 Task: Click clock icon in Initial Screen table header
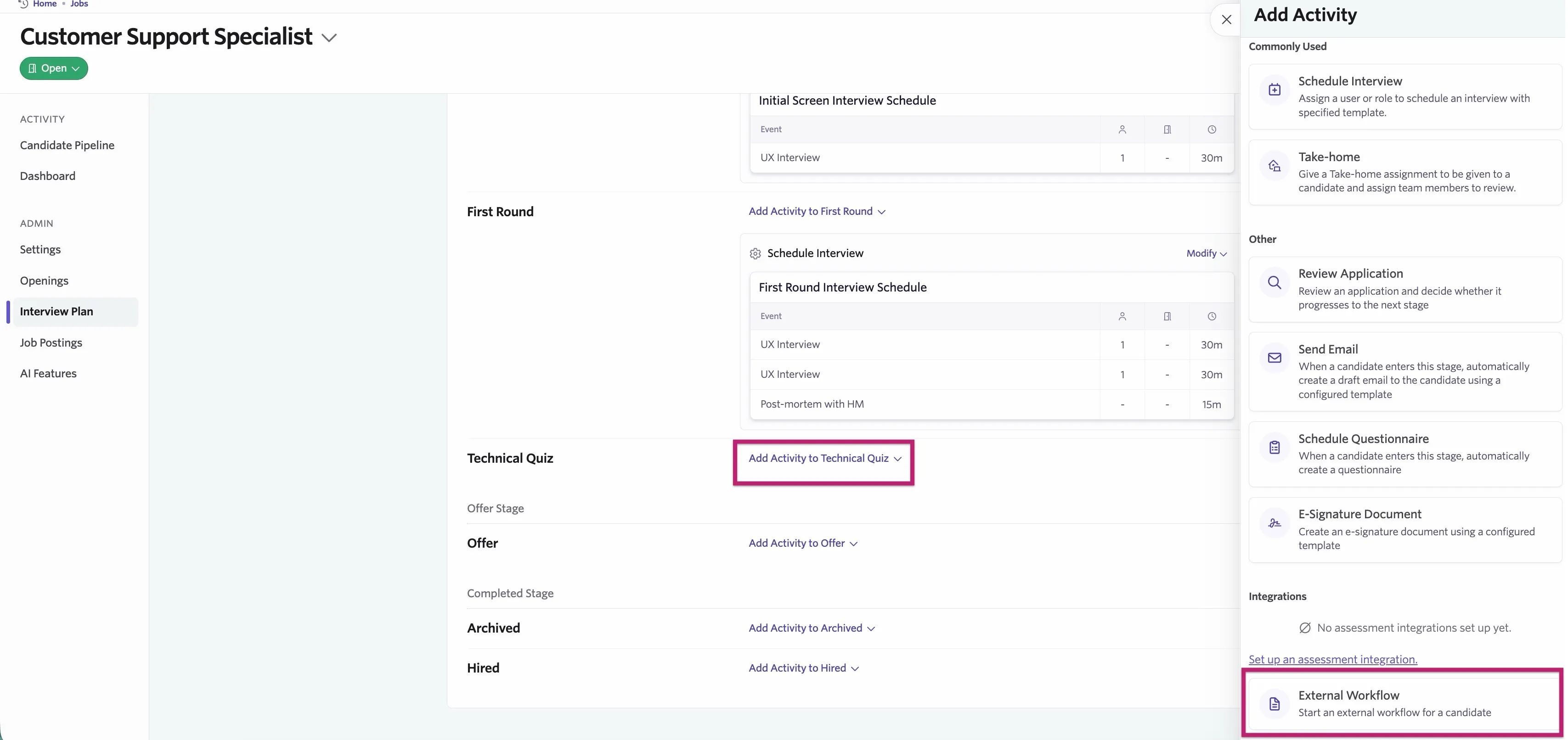[1211, 129]
